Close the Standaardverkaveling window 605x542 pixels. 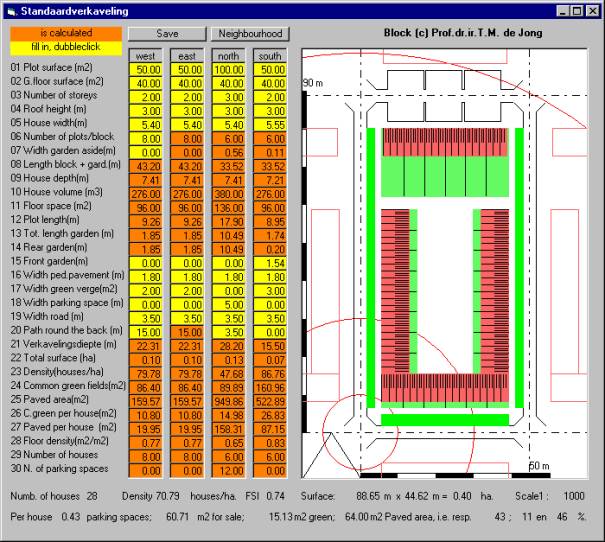pos(592,11)
